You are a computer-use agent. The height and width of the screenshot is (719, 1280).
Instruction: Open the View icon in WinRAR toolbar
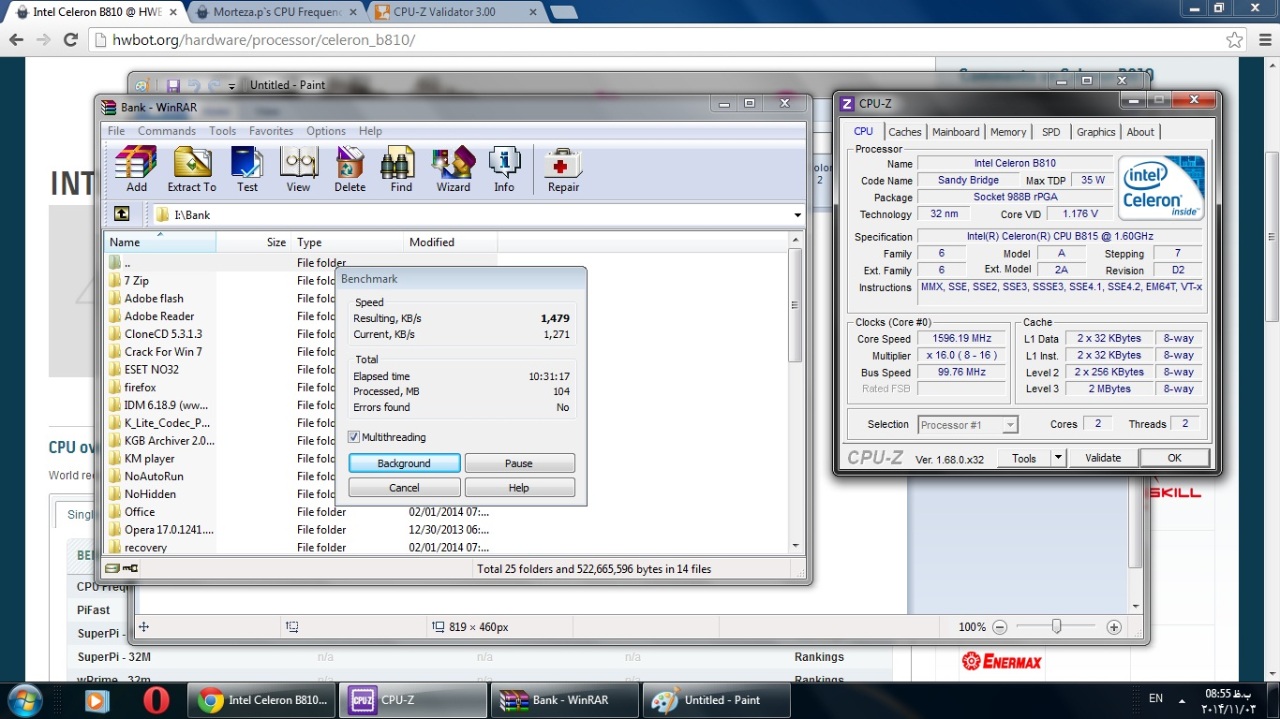click(298, 169)
